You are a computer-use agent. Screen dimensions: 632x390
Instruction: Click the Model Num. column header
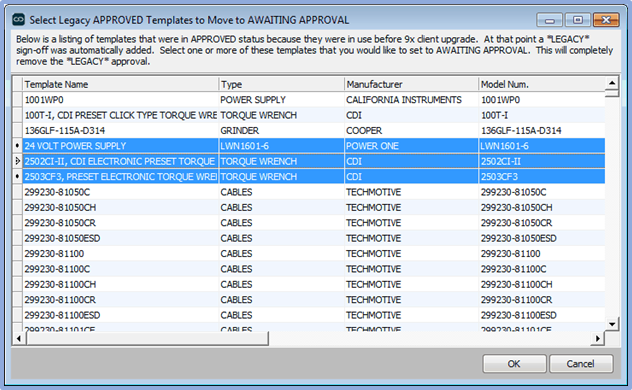(x=542, y=84)
